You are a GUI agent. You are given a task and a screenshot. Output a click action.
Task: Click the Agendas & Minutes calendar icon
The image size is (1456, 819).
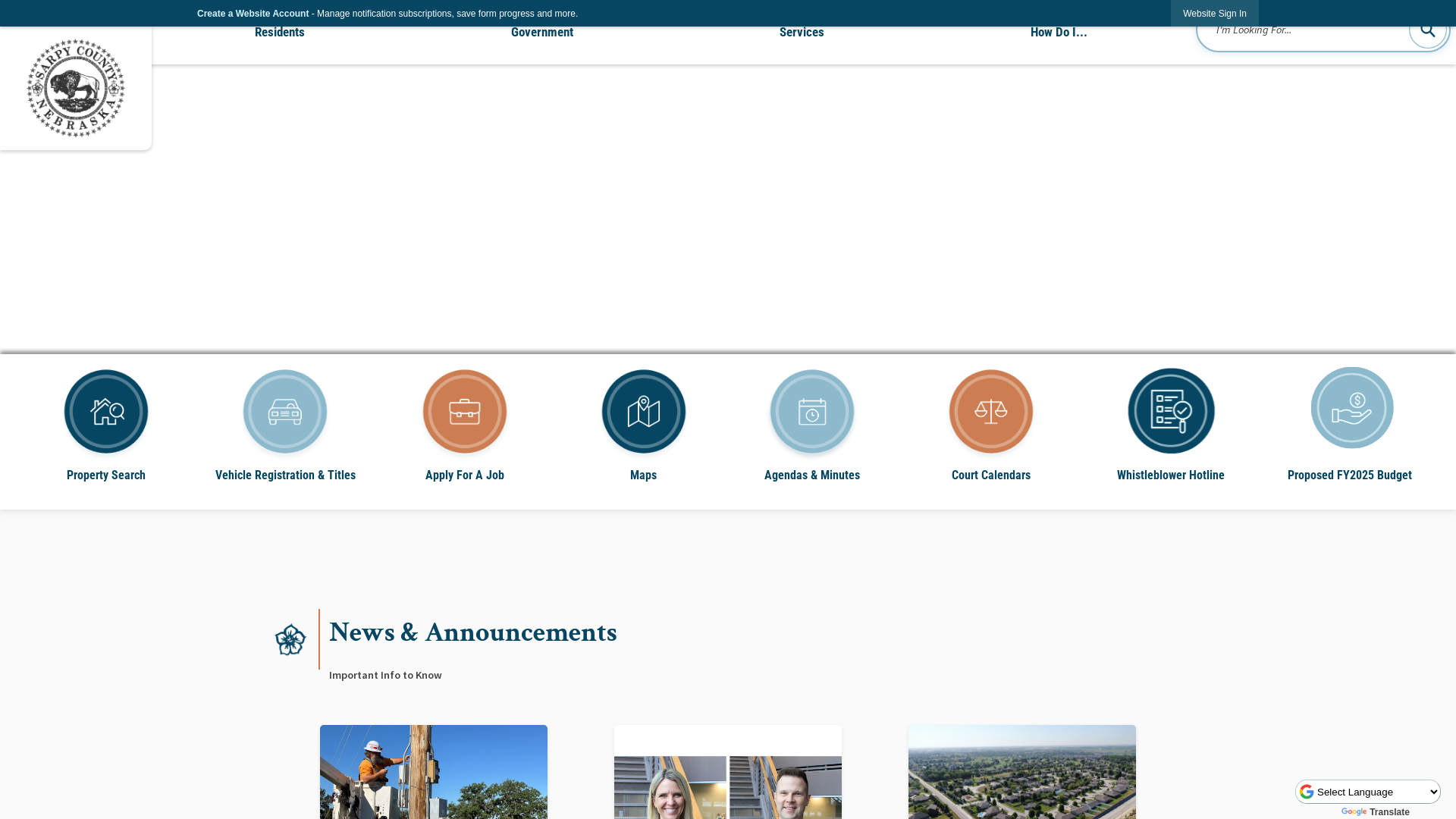click(x=812, y=411)
